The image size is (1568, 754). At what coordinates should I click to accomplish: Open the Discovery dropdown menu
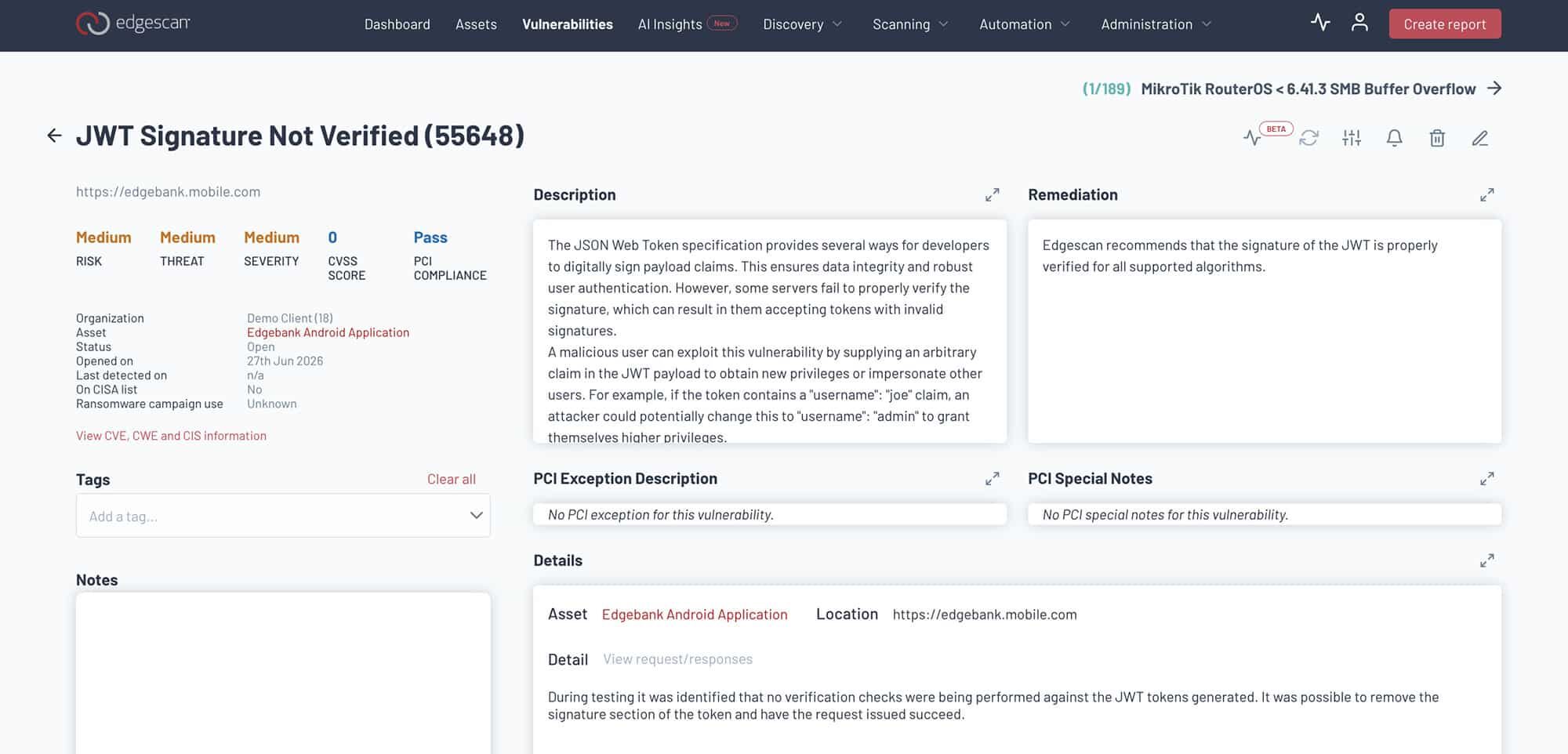(803, 24)
